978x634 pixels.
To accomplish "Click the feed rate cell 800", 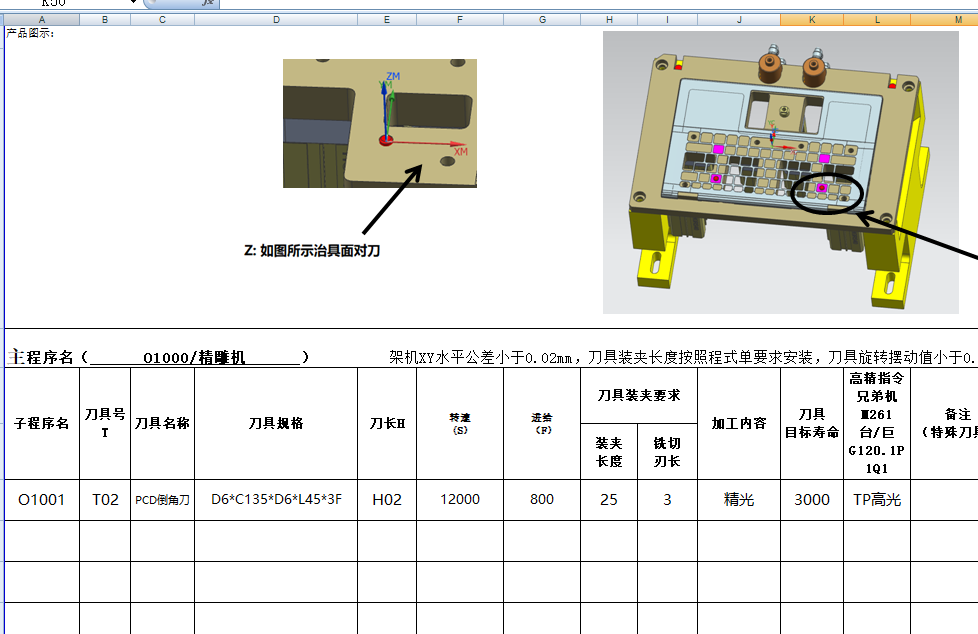I will pyautogui.click(x=542, y=500).
